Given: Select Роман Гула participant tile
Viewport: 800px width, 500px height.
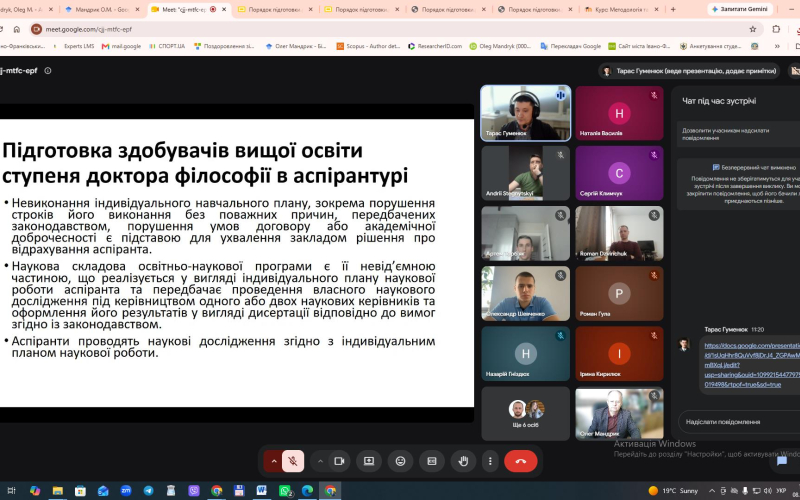Looking at the screenshot, I should [619, 293].
